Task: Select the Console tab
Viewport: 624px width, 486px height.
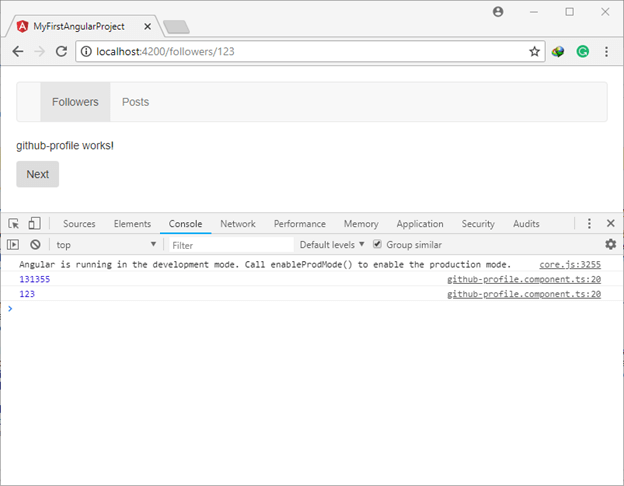Action: click(185, 224)
